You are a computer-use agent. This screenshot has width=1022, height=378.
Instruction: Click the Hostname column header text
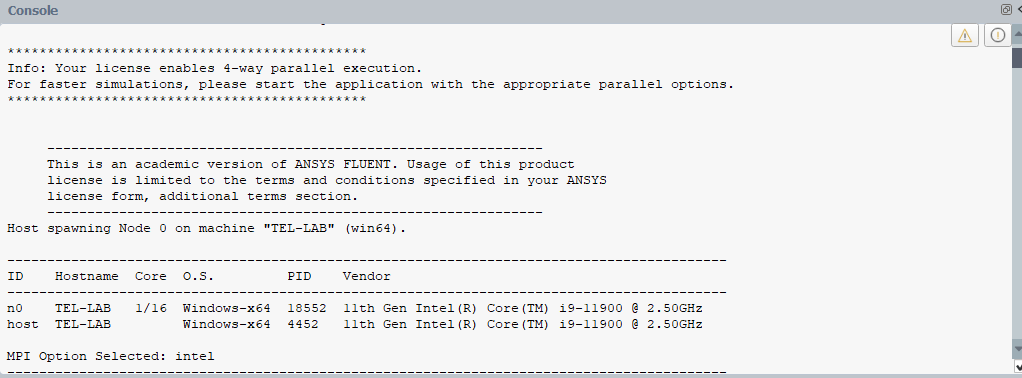[x=87, y=276]
